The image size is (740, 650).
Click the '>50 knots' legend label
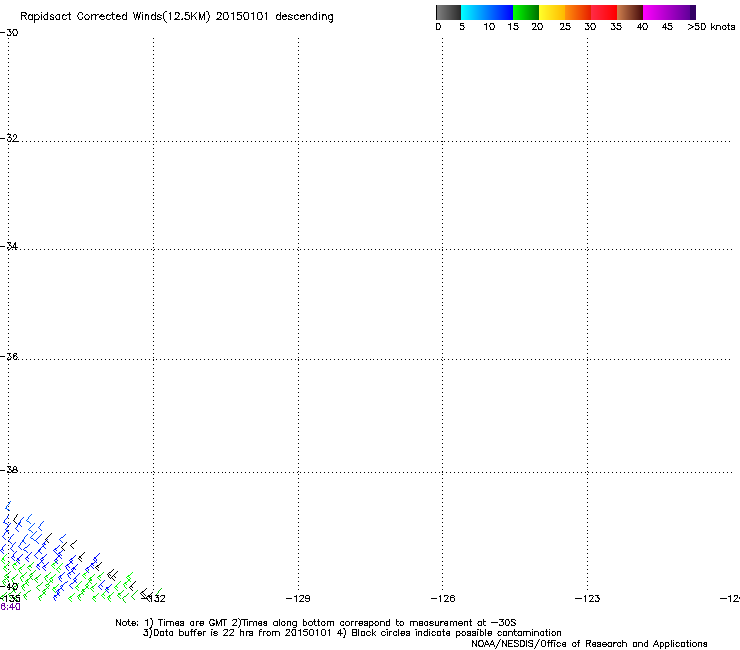tap(711, 27)
